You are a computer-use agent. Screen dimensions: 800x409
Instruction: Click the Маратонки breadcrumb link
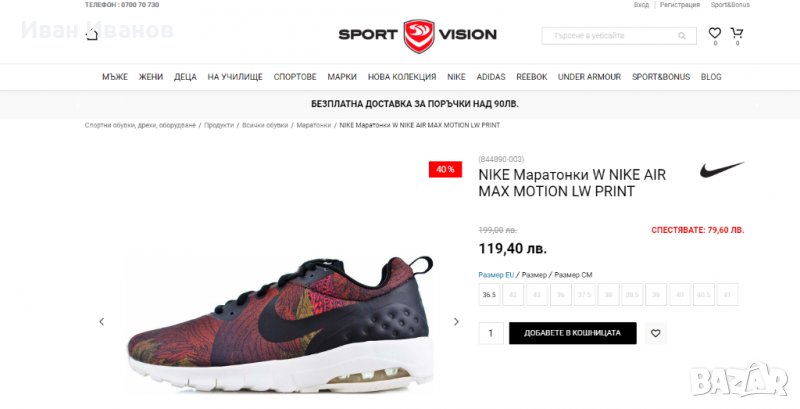(314, 125)
